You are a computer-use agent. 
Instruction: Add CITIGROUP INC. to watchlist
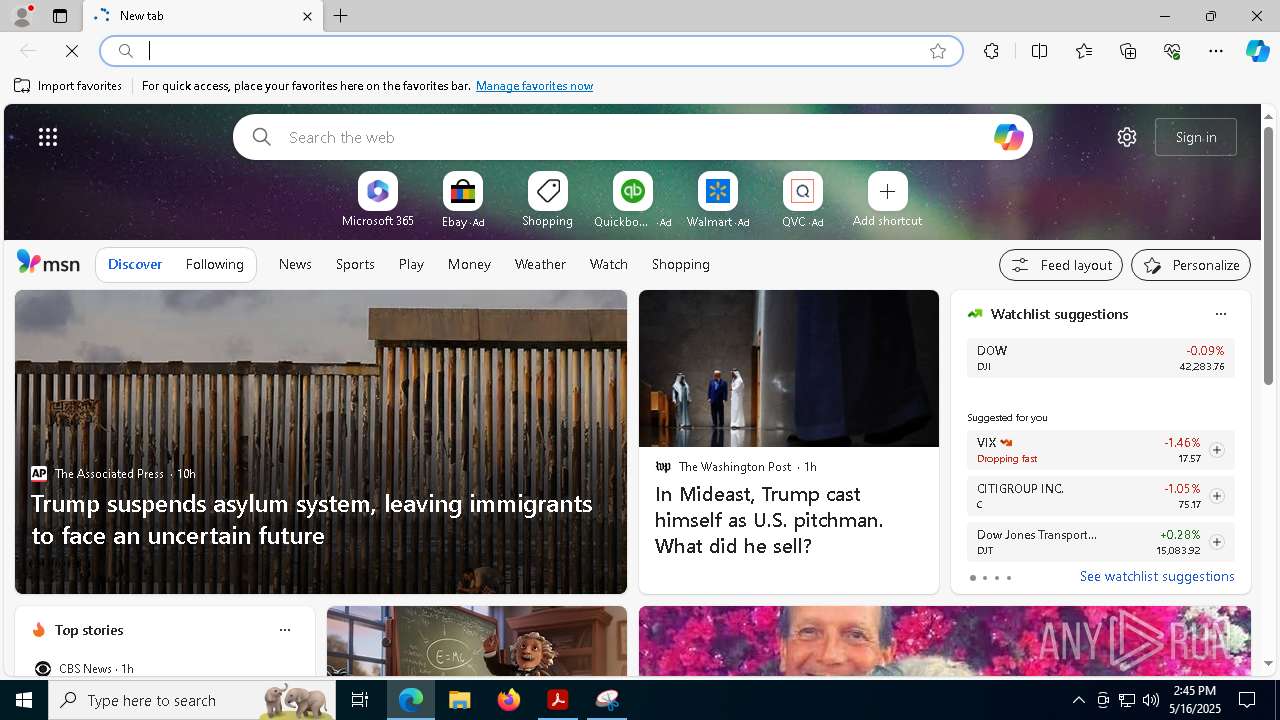tap(1216, 496)
